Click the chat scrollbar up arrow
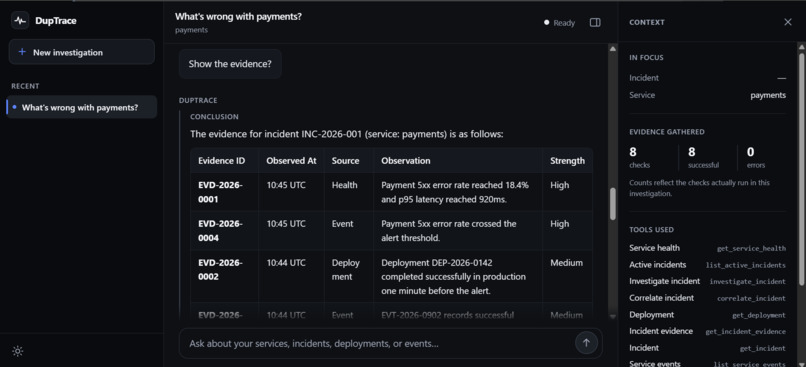Image resolution: width=806 pixels, height=367 pixels. pos(612,49)
